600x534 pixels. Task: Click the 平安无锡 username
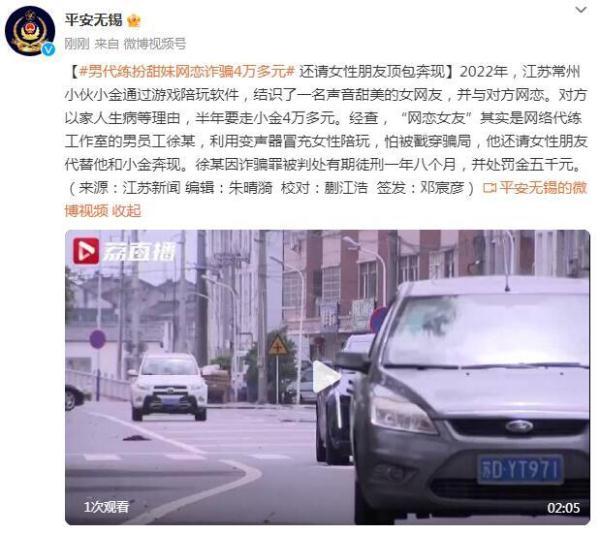click(93, 20)
